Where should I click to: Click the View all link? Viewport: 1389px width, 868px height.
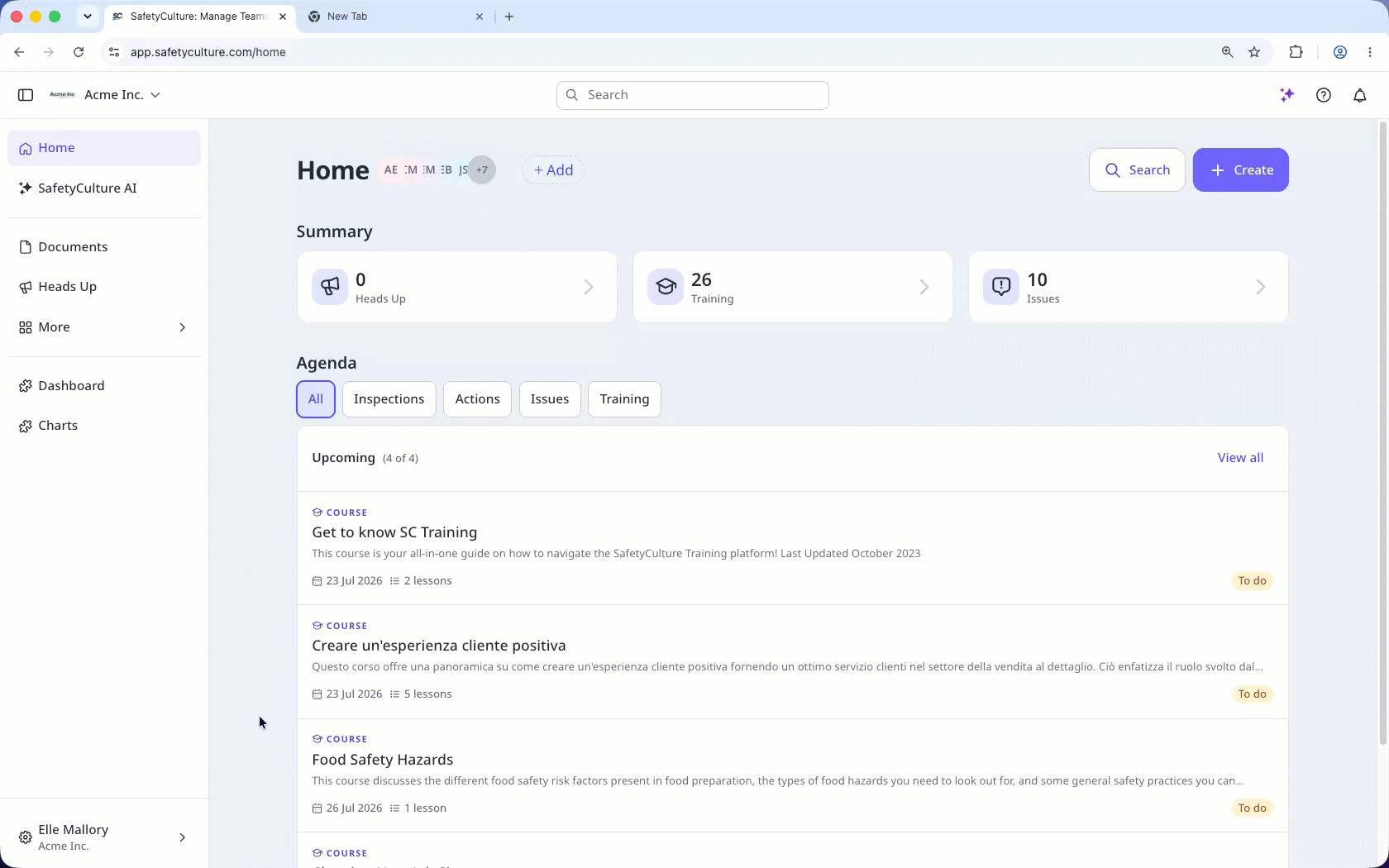pos(1240,458)
